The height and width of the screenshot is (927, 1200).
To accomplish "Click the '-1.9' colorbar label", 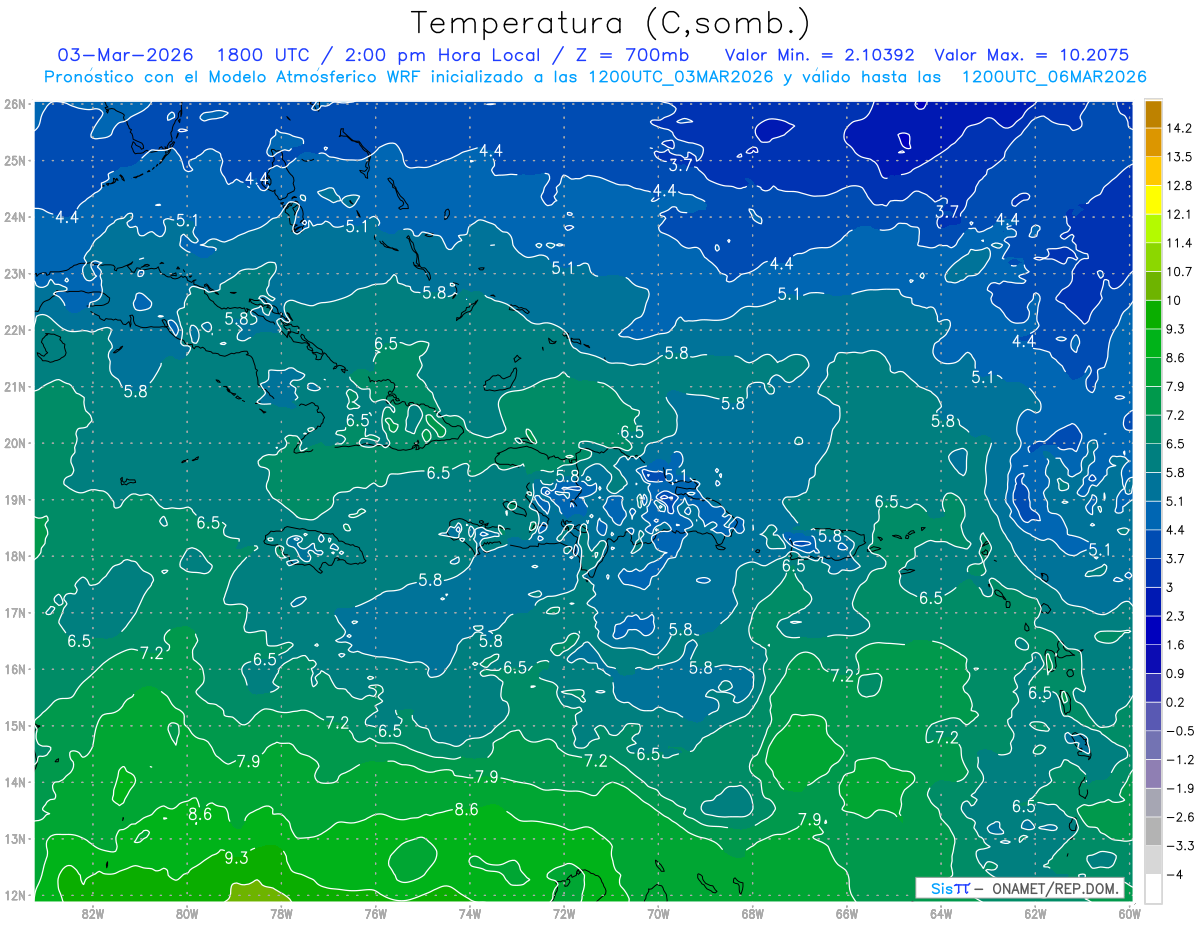I will point(1179,788).
